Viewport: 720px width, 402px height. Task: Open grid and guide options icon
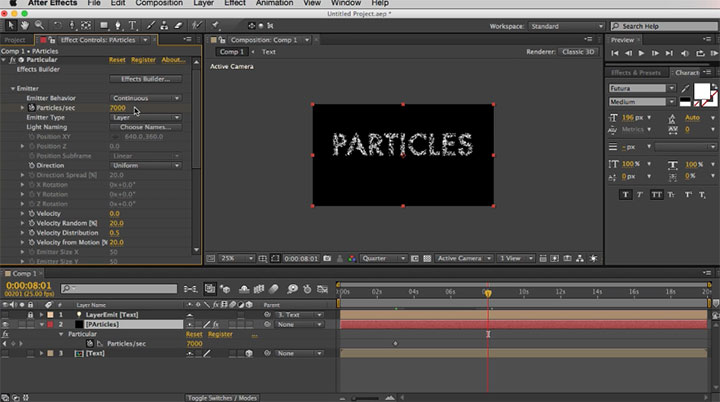pyautogui.click(x=263, y=259)
